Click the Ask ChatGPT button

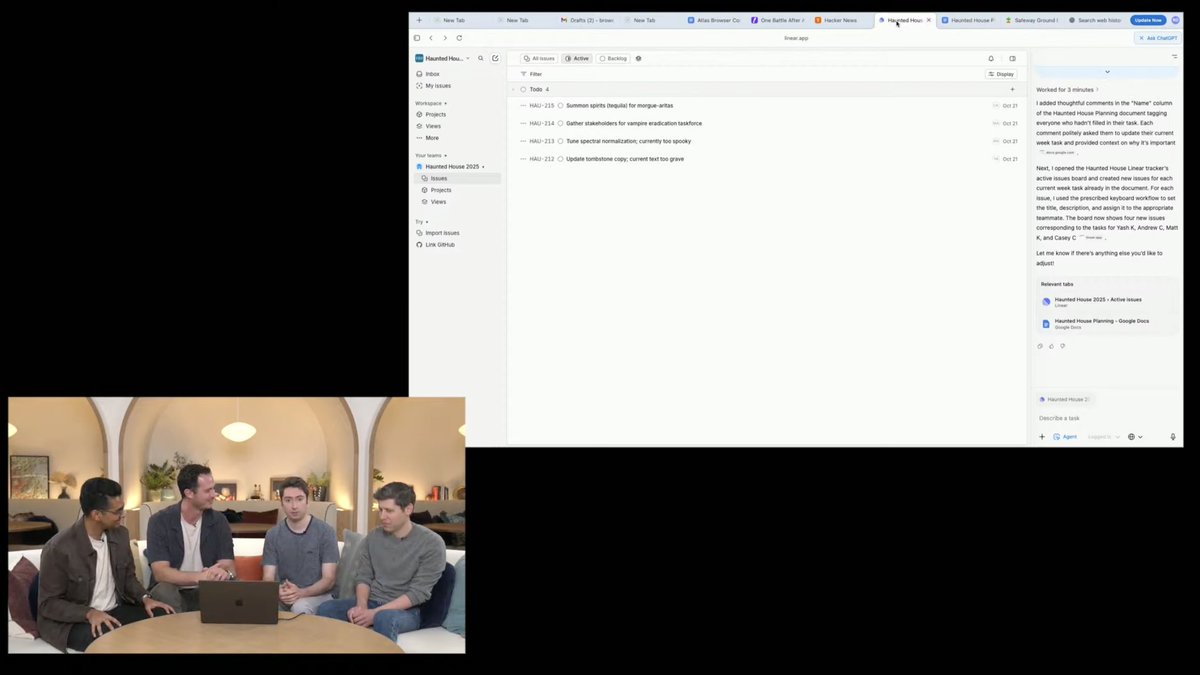[1158, 38]
